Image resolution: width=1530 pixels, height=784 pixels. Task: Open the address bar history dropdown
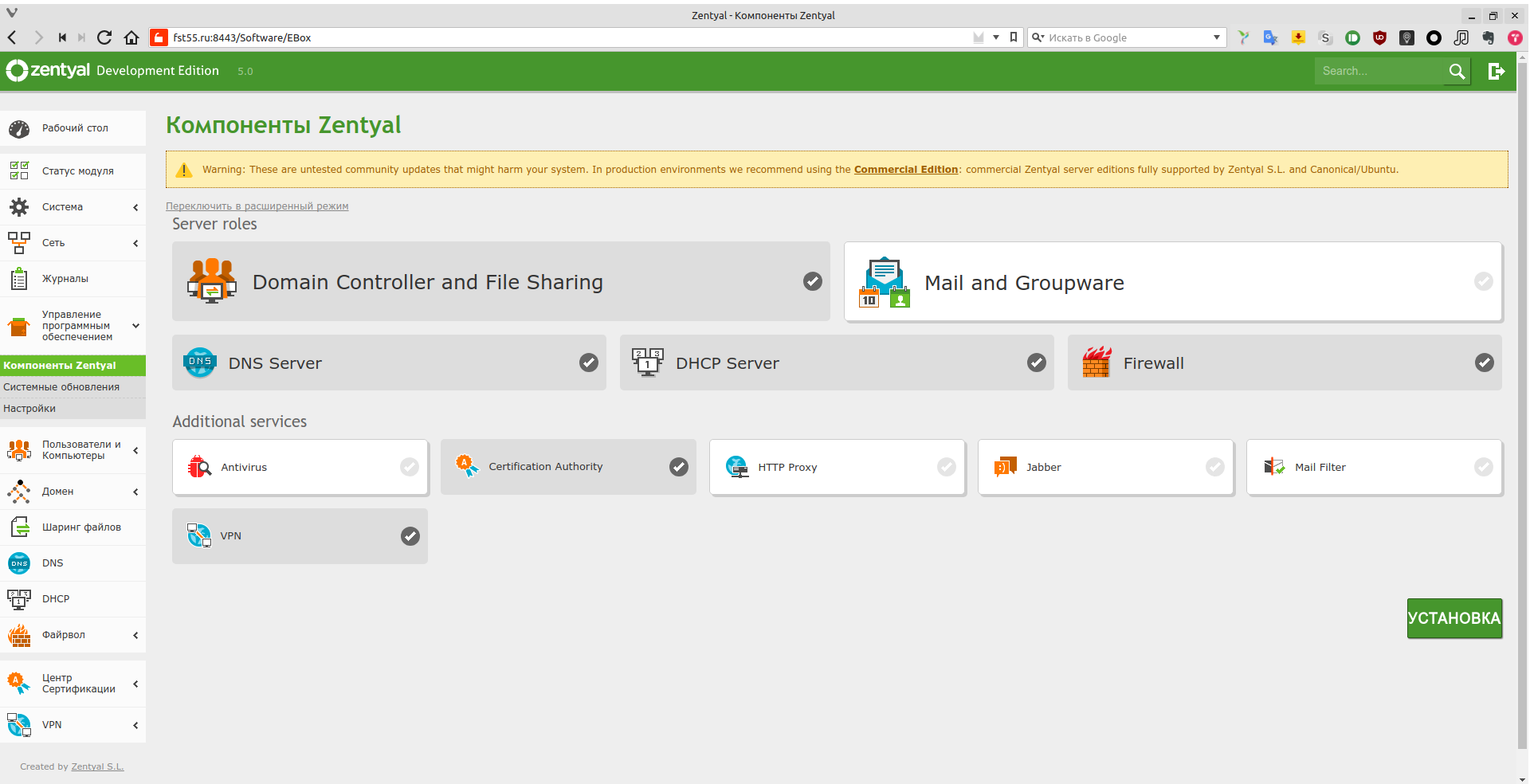click(996, 37)
